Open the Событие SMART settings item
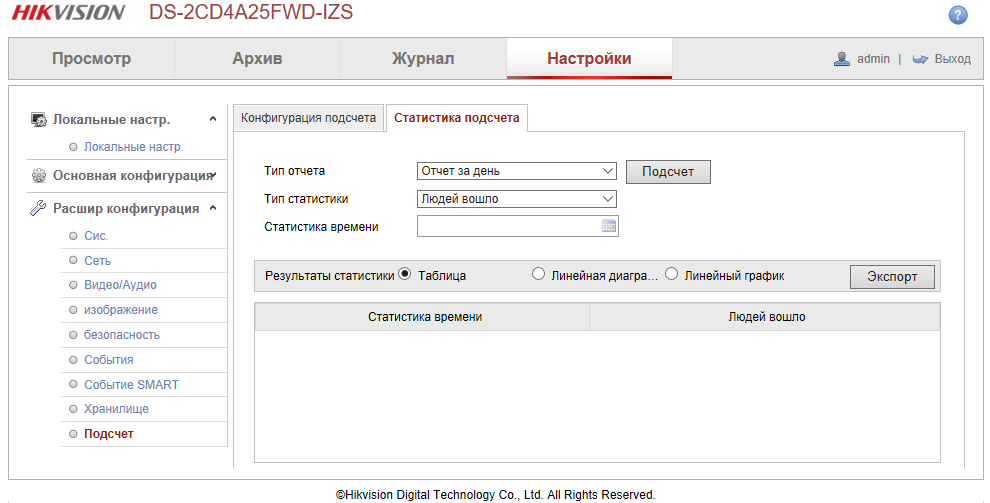The width and height of the screenshot is (990, 503). coord(131,384)
